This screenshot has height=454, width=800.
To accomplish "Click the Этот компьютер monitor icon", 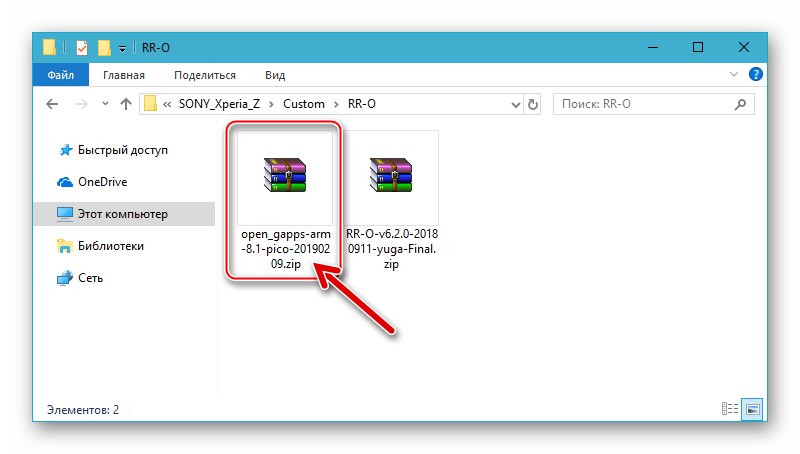I will point(65,214).
